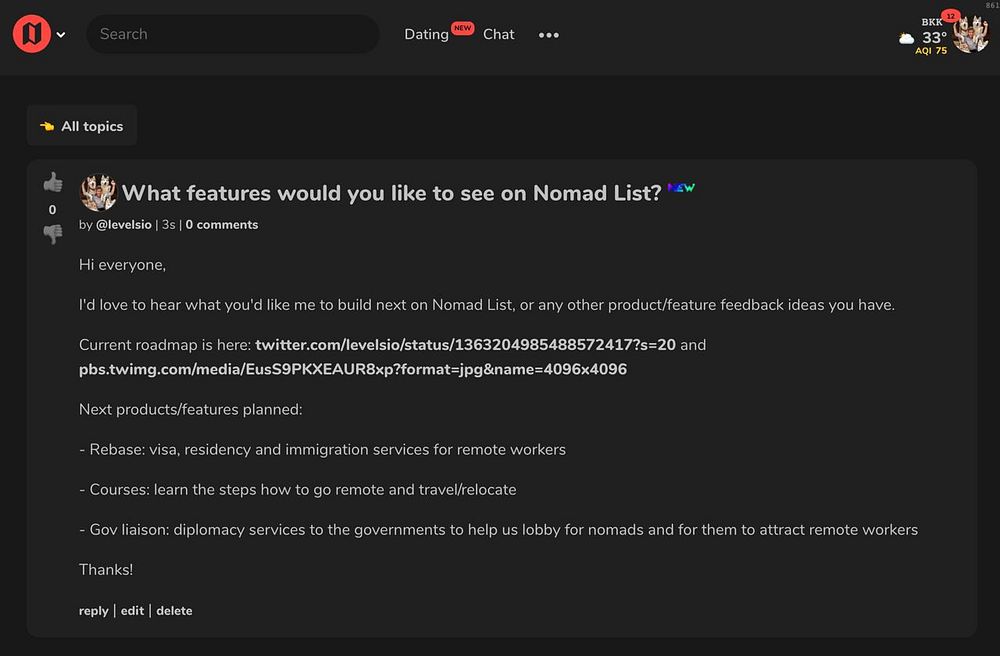Downvote the post with thumbs down
Screen dimensions: 1000x656
pyautogui.click(x=53, y=234)
